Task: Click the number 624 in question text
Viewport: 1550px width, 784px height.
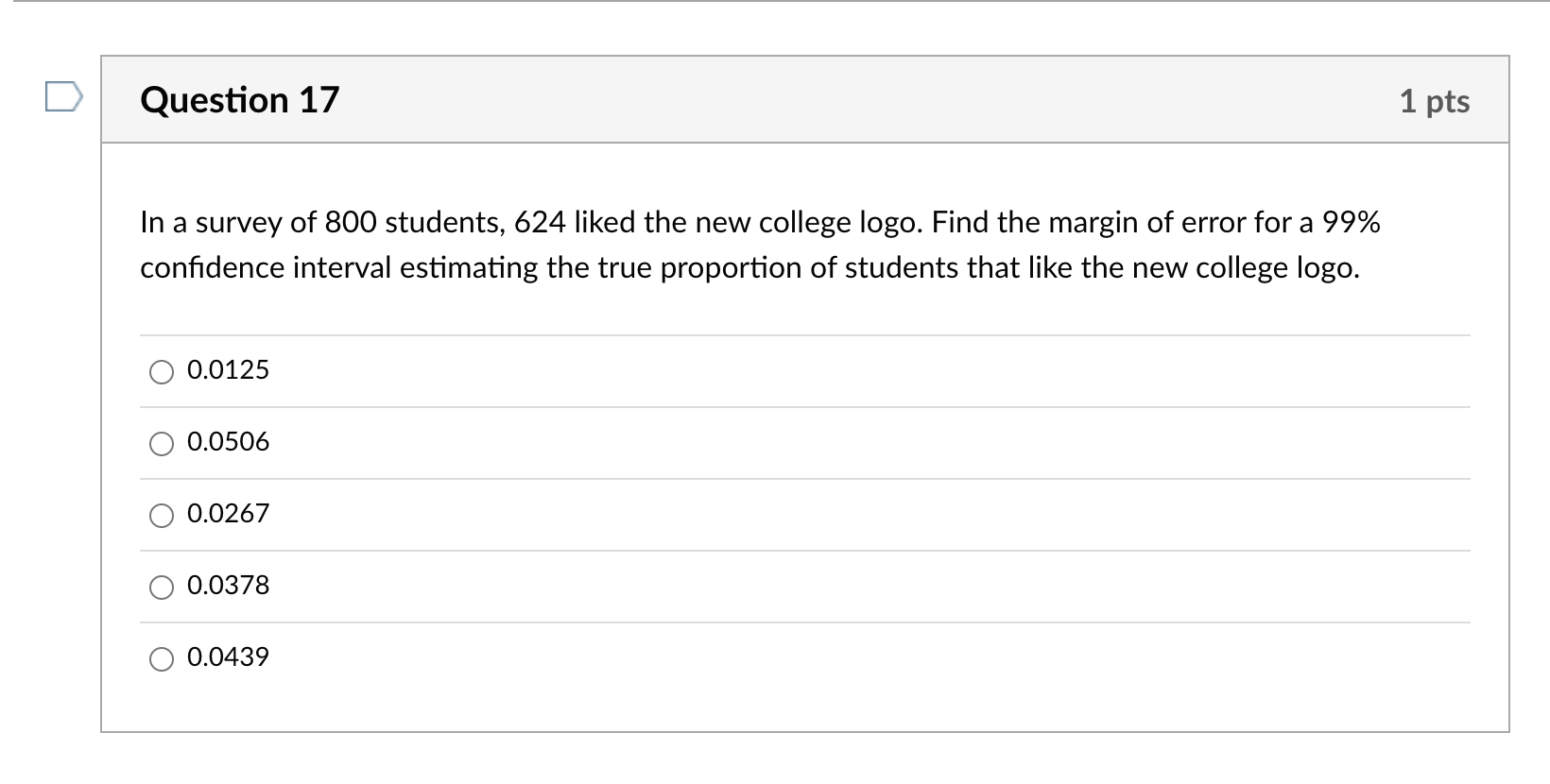Action: point(541,223)
